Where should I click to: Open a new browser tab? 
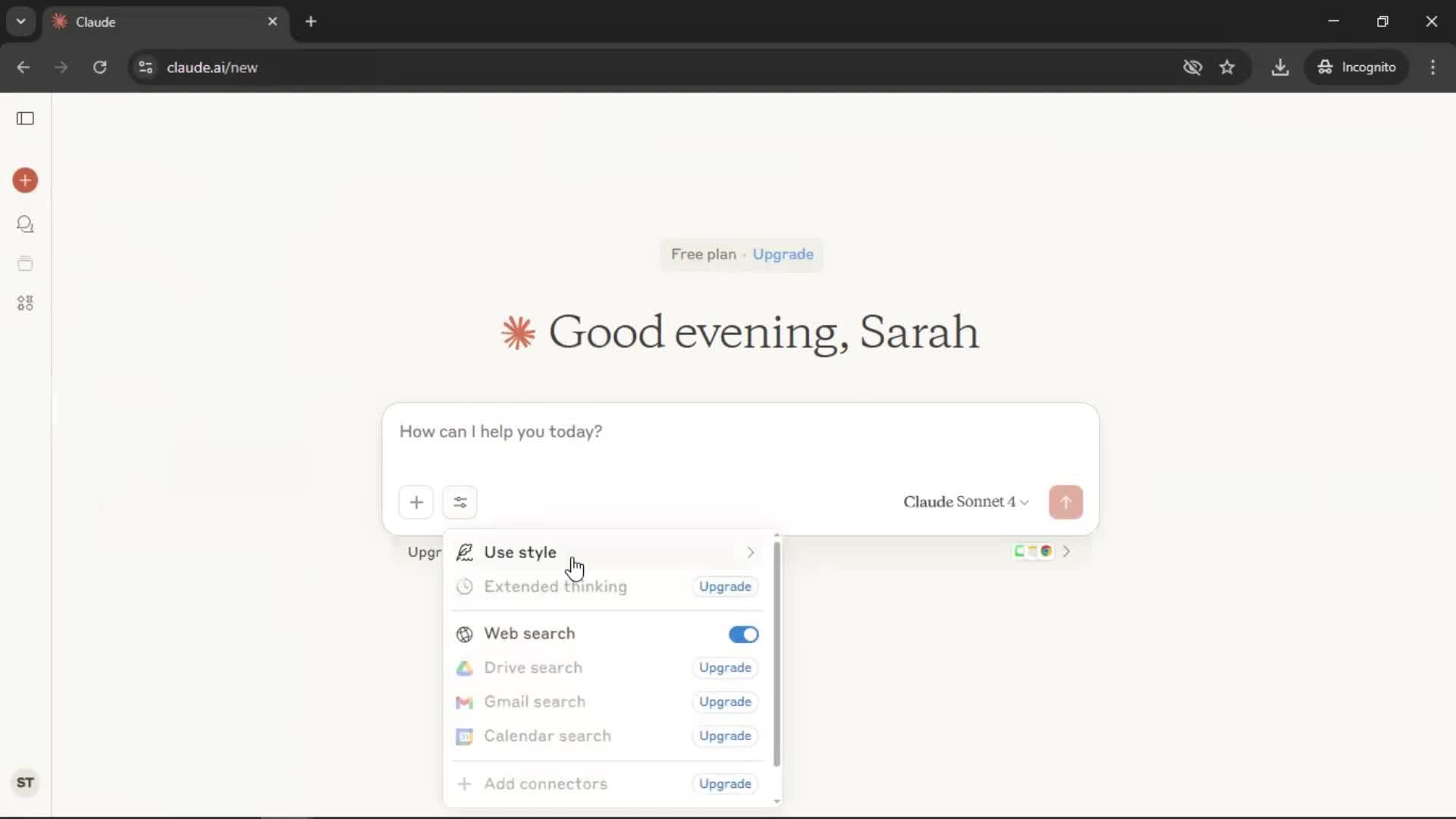pos(311,22)
